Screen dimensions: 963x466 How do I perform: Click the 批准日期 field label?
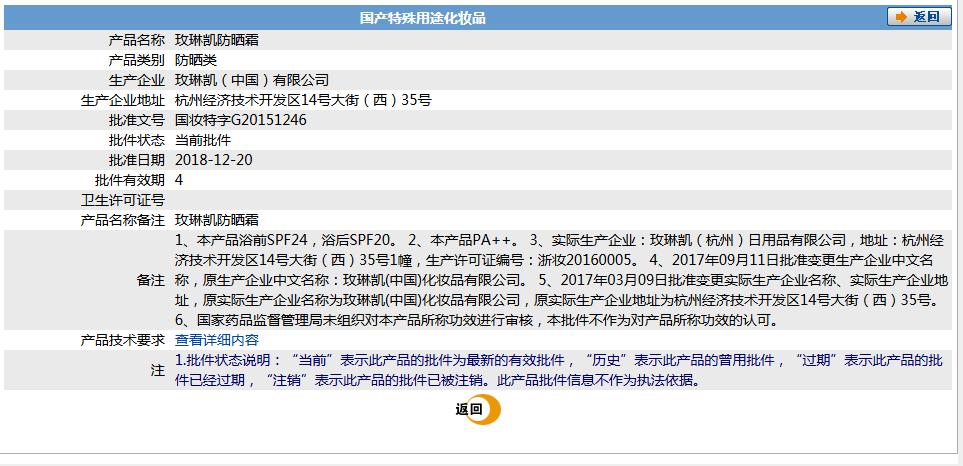coord(137,160)
